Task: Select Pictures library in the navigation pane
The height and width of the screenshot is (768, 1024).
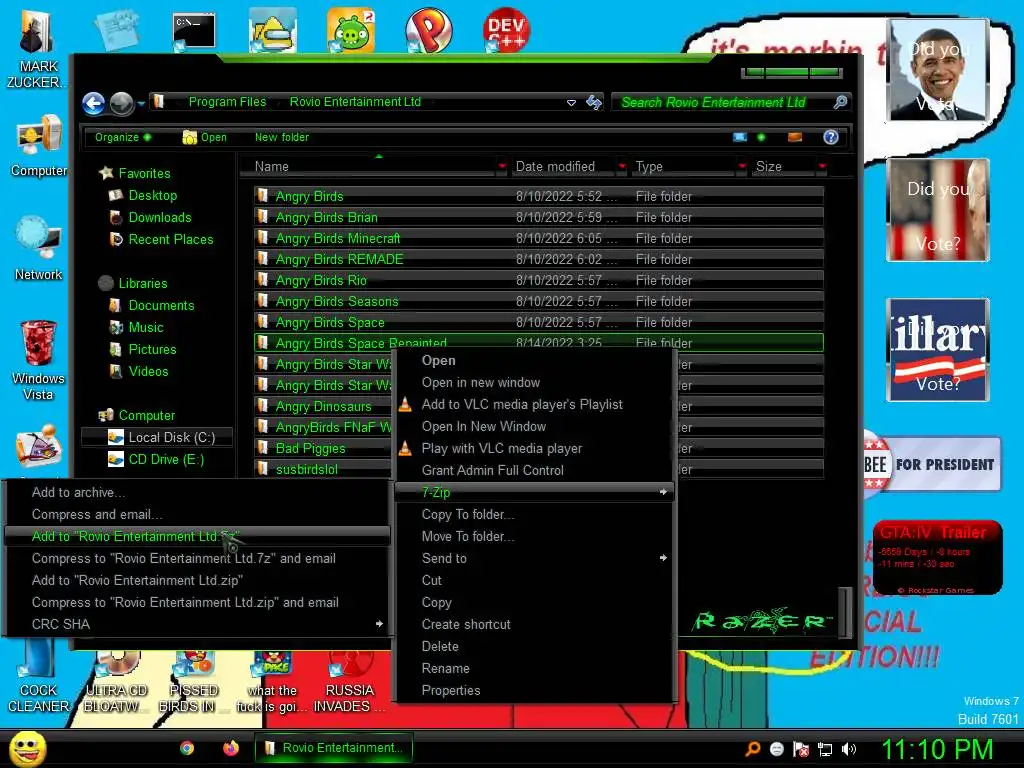Action: [x=142, y=349]
